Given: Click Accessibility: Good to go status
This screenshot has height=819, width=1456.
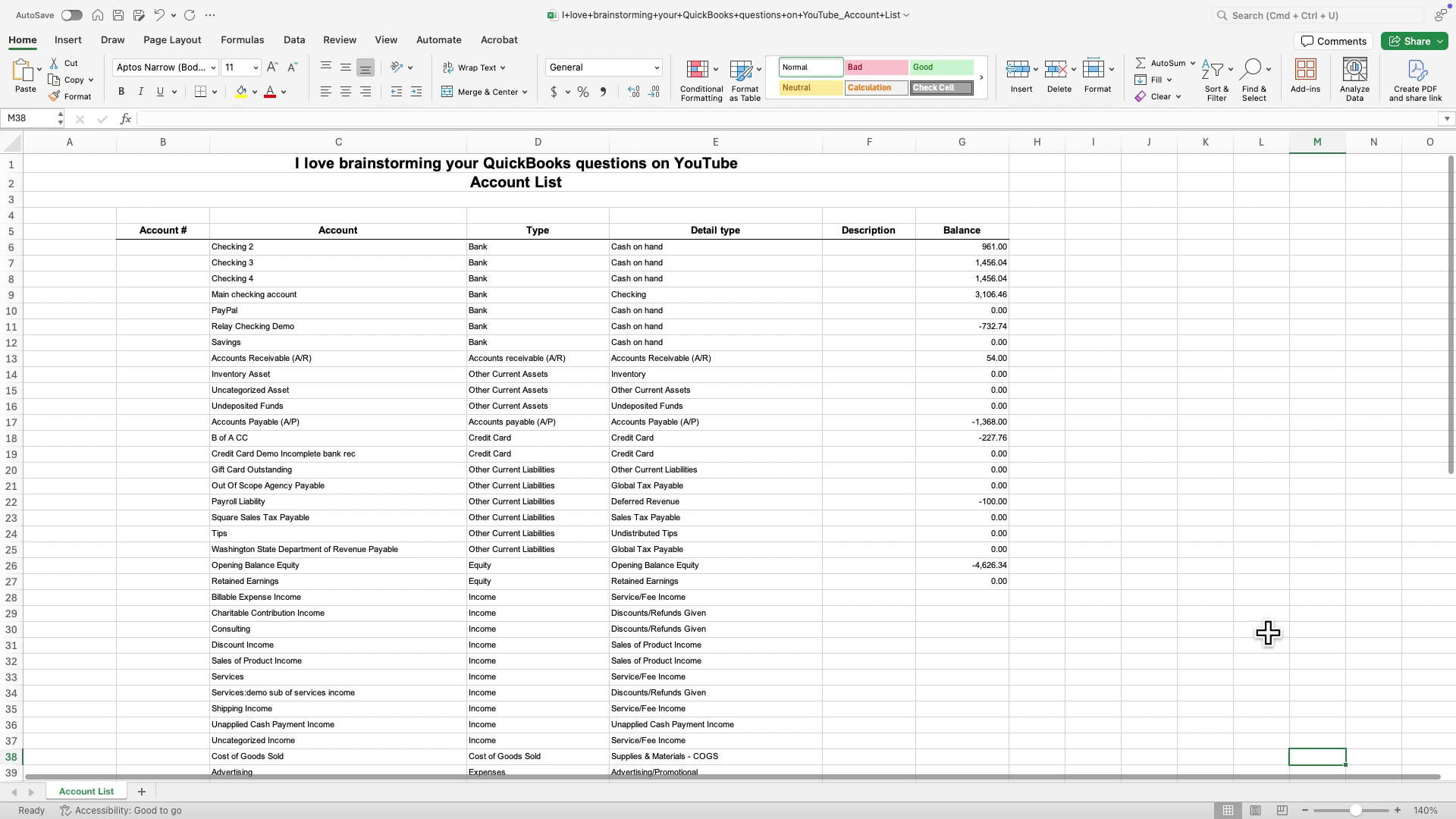Looking at the screenshot, I should click(x=121, y=811).
